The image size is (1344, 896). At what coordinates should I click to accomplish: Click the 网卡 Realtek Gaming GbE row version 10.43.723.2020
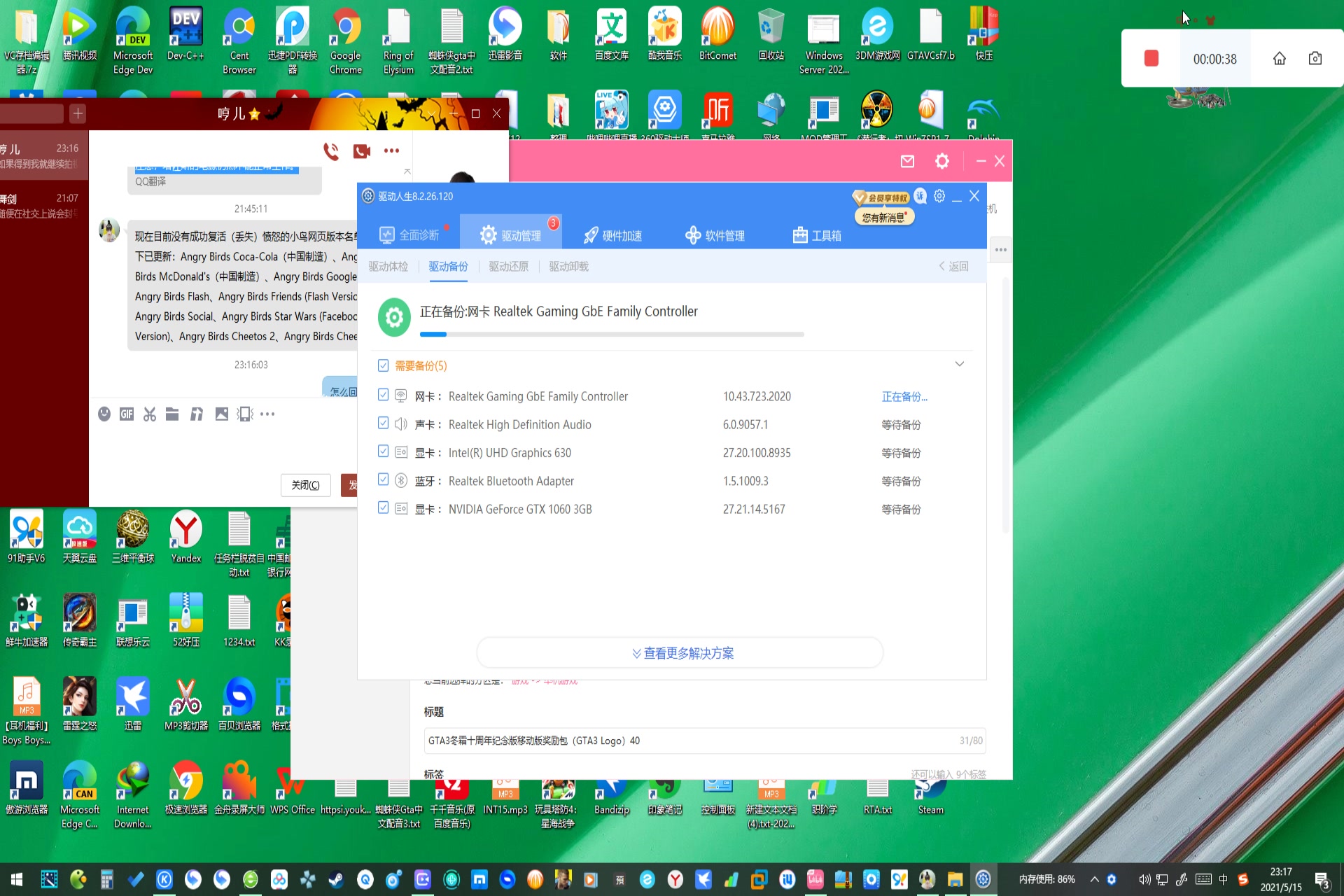tap(757, 396)
